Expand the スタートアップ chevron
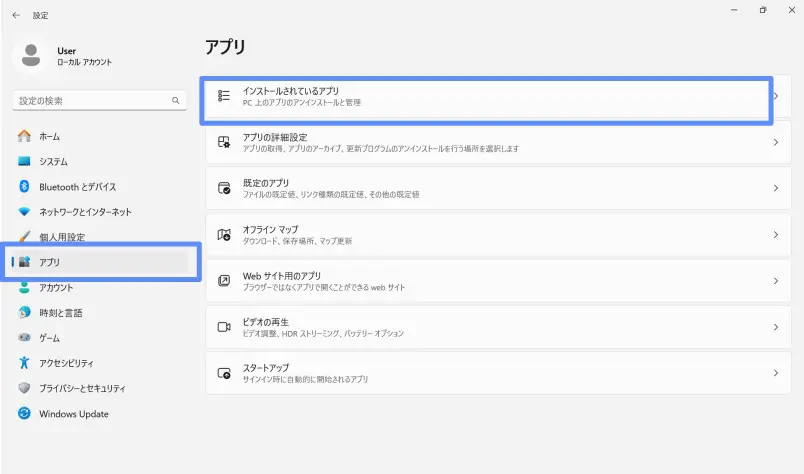804x474 pixels. point(776,373)
